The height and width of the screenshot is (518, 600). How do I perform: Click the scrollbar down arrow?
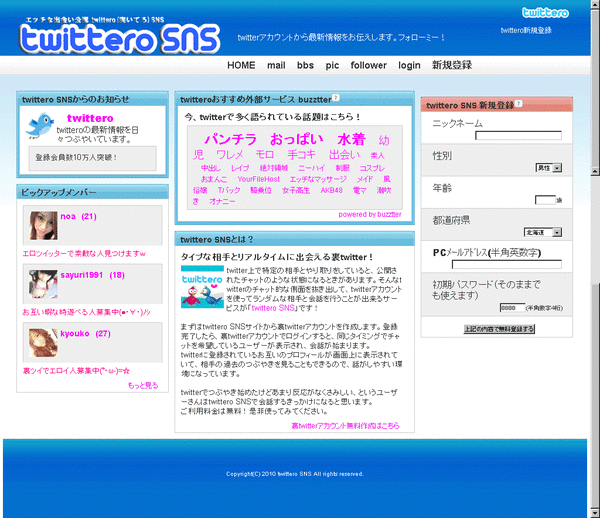click(x=595, y=512)
